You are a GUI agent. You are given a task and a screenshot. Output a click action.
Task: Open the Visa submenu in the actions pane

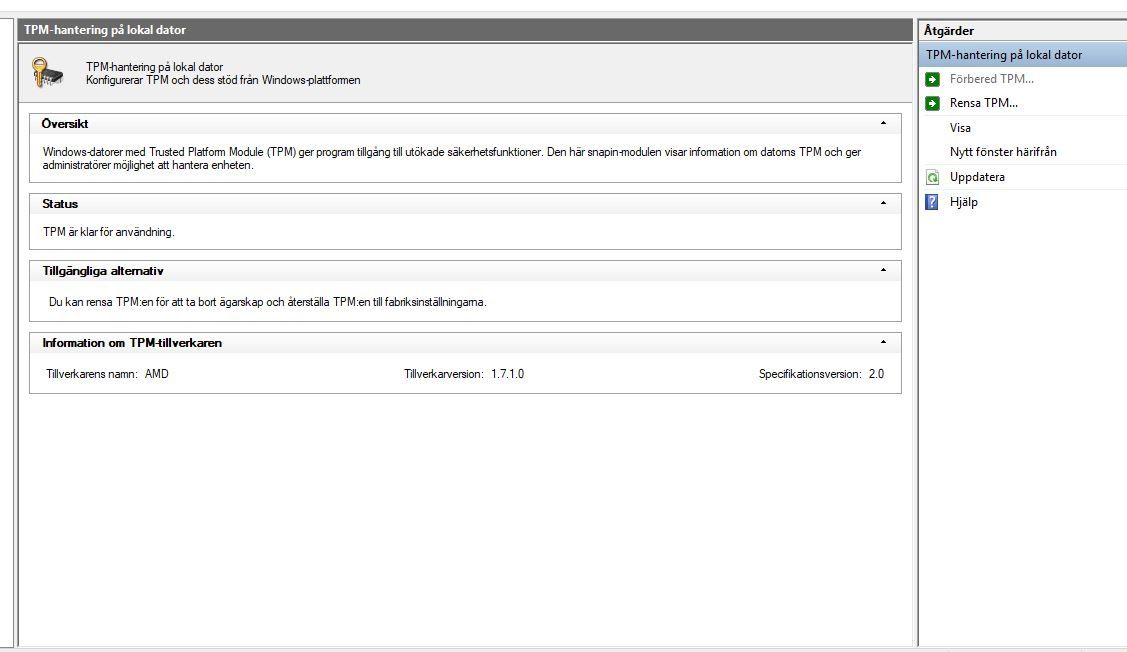960,128
